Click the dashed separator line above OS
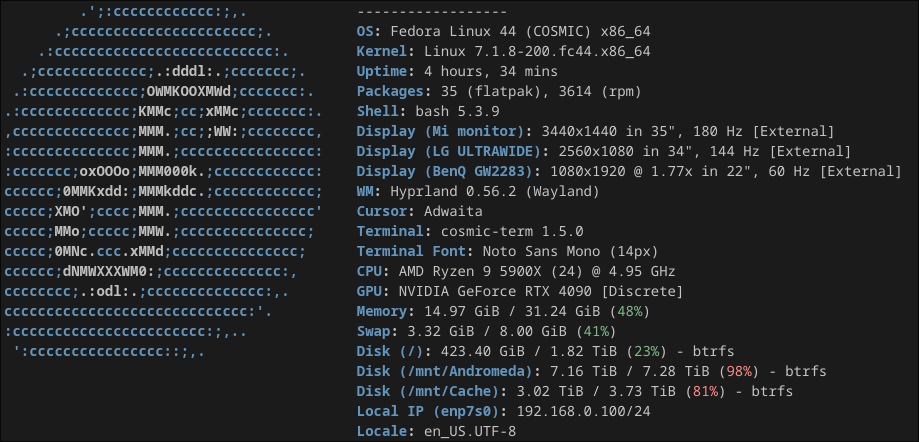The height and width of the screenshot is (442, 919). [432, 12]
